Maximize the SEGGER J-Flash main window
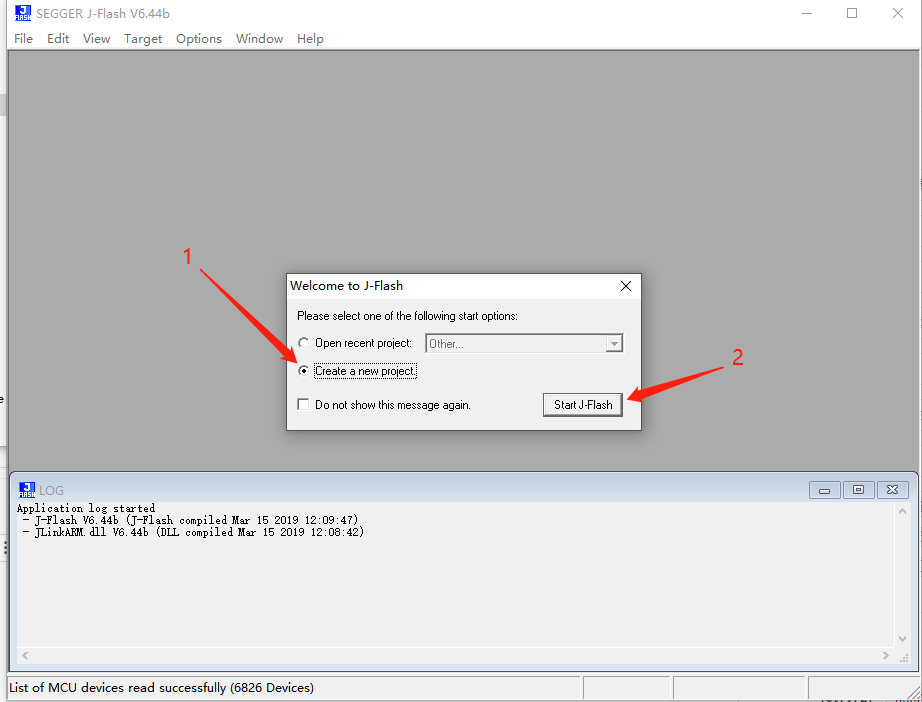The width and height of the screenshot is (922, 702). pyautogui.click(x=852, y=13)
